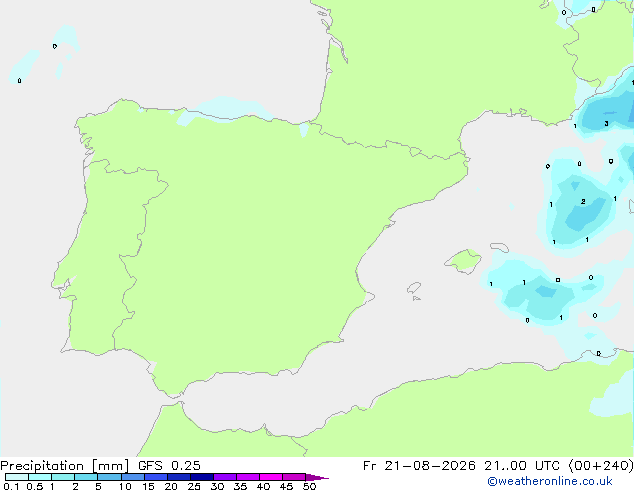Screen dimensions: 634x490
Task: Click the 2–5 mm legend swatch
Action: (86, 477)
